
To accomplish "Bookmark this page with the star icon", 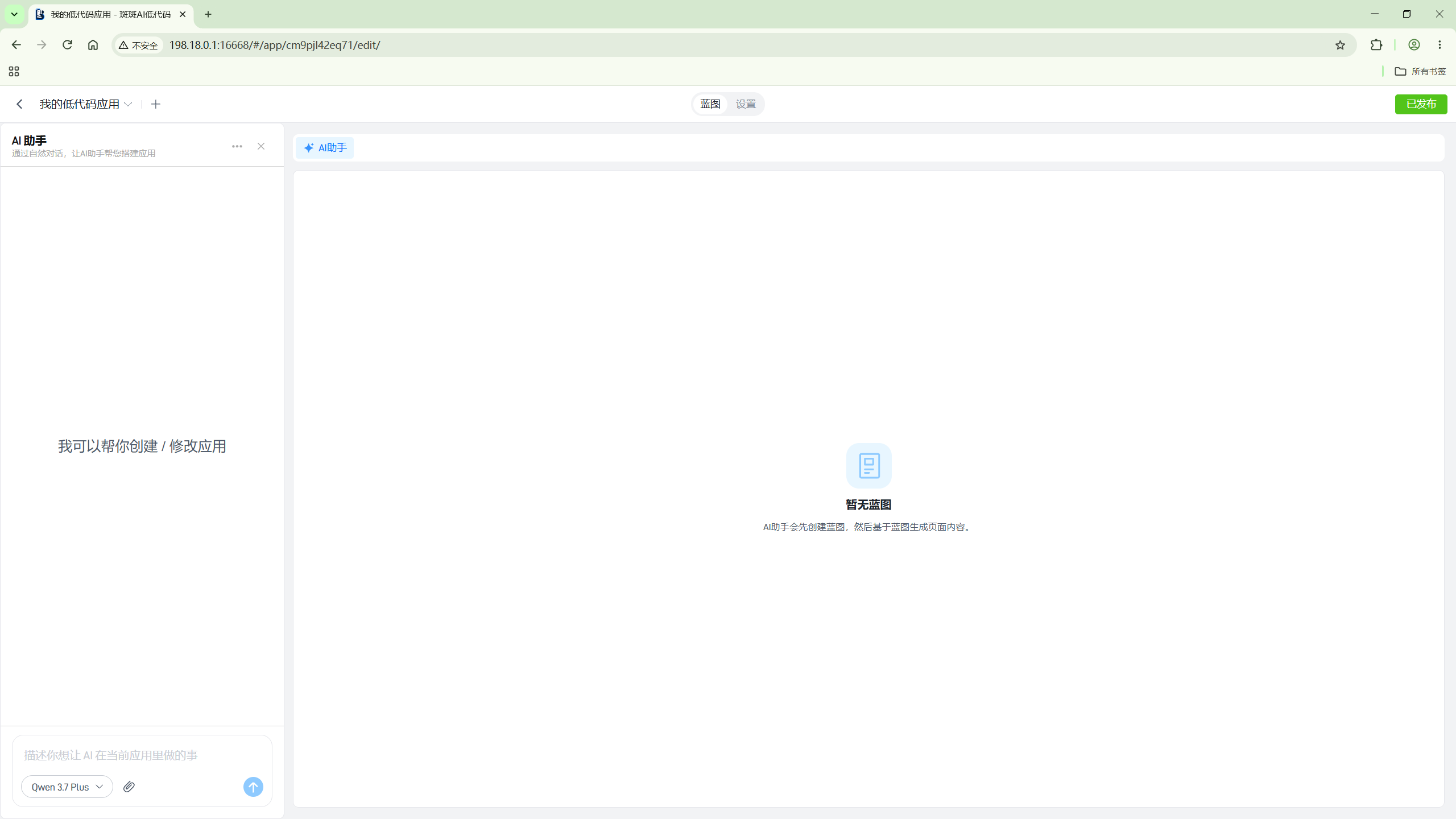I will pyautogui.click(x=1340, y=45).
